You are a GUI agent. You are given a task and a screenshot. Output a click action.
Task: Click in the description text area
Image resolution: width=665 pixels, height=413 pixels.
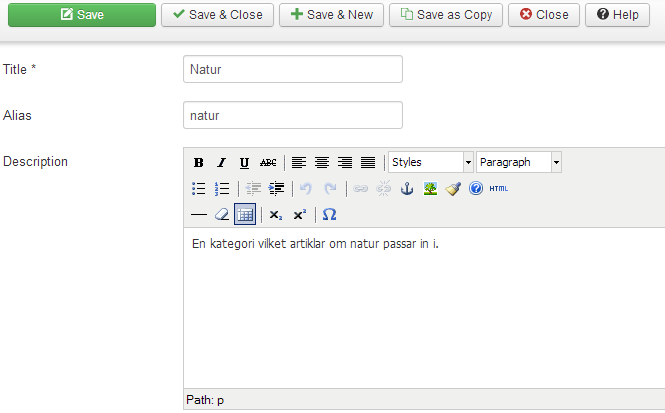pyautogui.click(x=424, y=308)
